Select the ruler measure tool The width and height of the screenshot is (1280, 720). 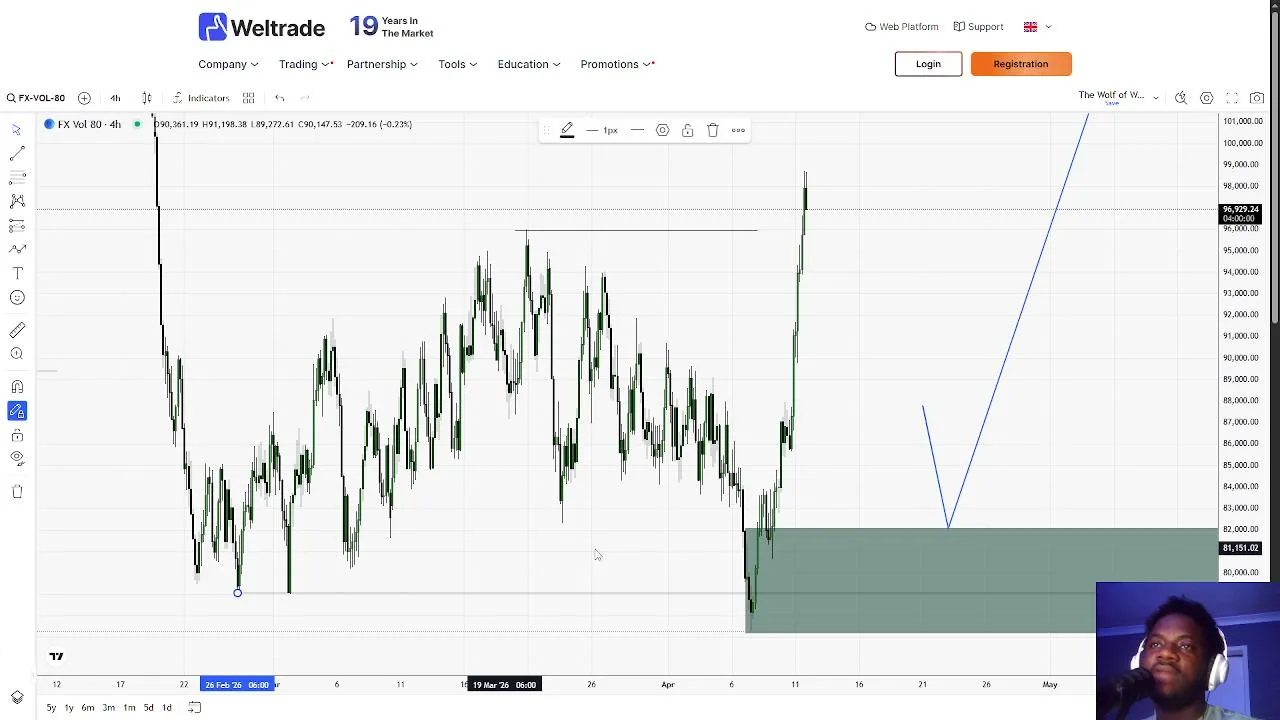(17, 330)
